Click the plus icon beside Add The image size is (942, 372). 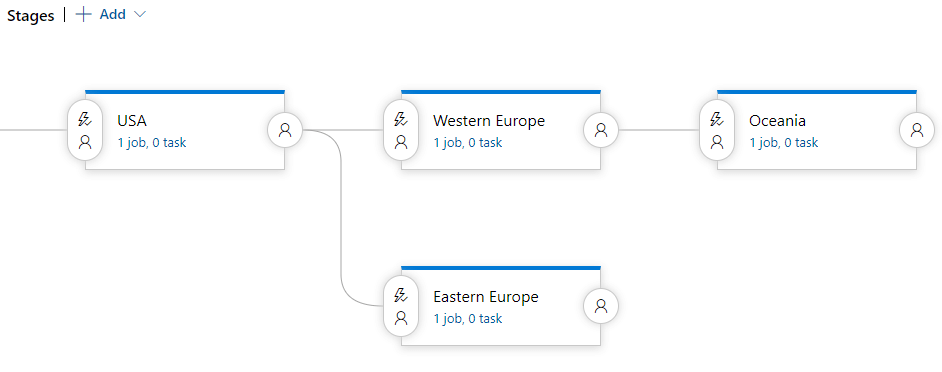tap(84, 14)
